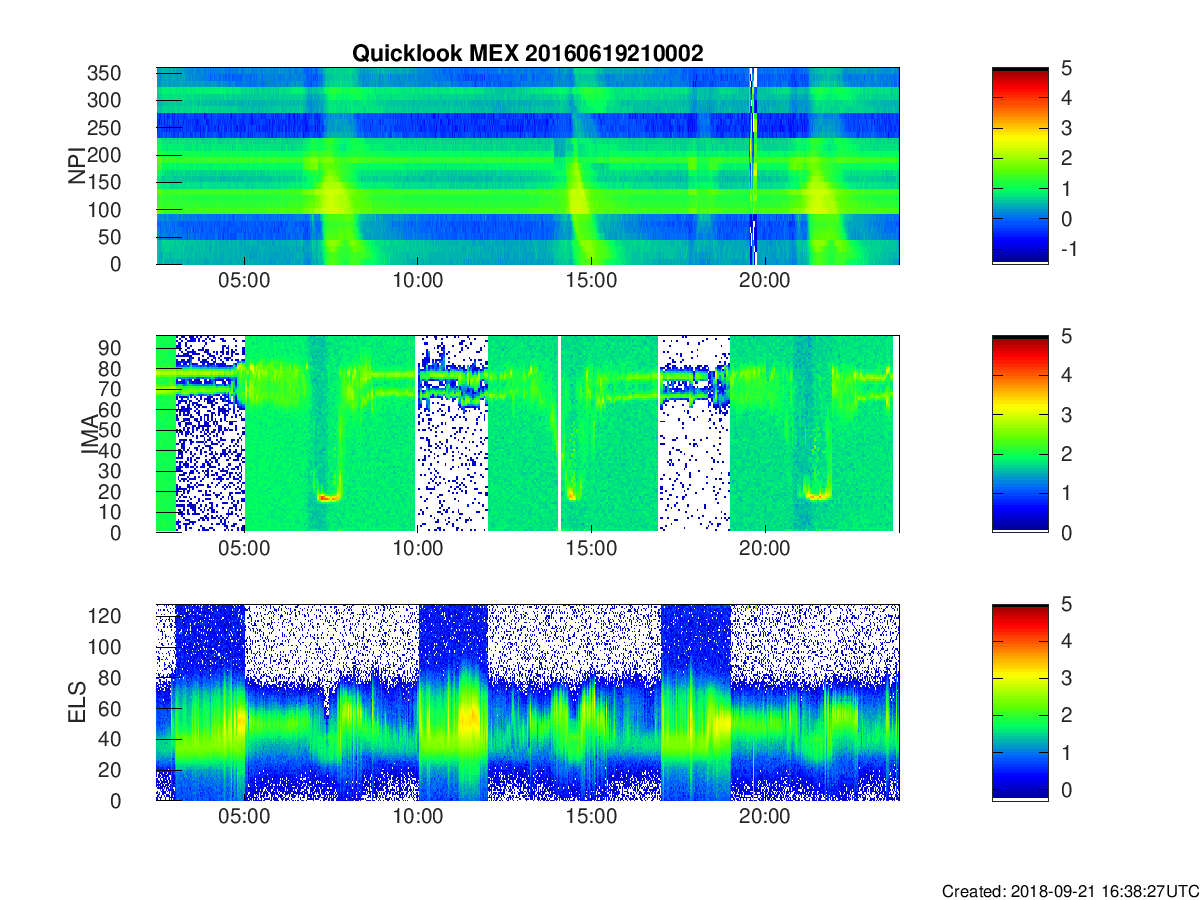
Task: Click the IMA y-axis label
Action: [90, 434]
